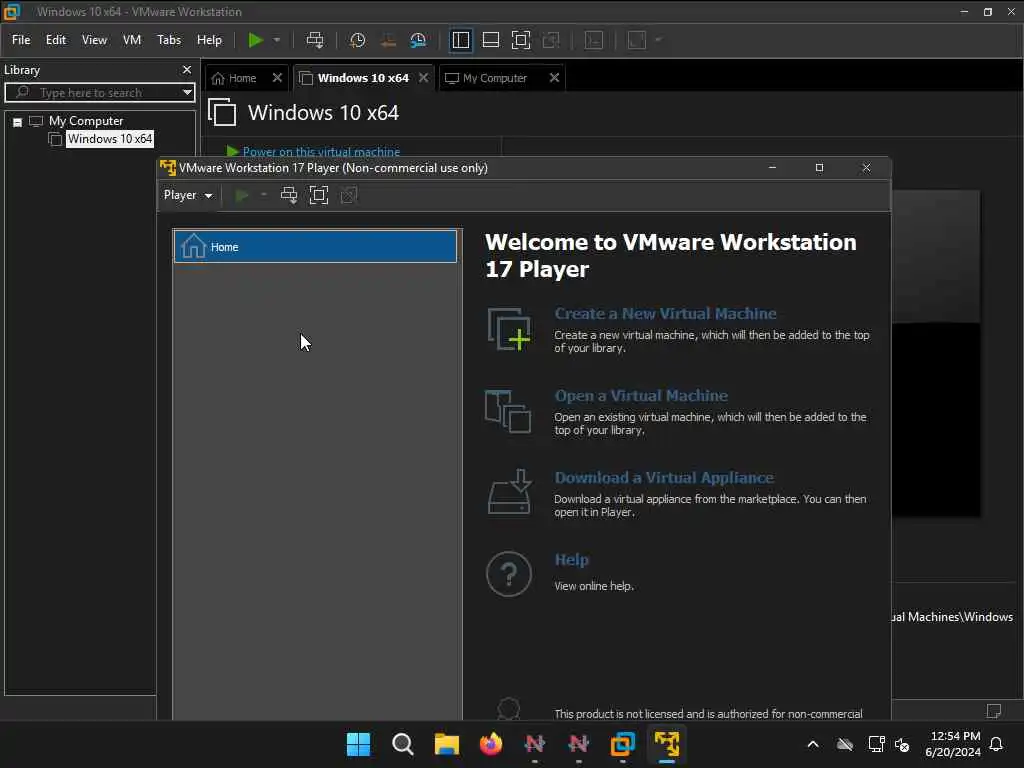Toggle the Show Library sidebar icon

(460, 40)
